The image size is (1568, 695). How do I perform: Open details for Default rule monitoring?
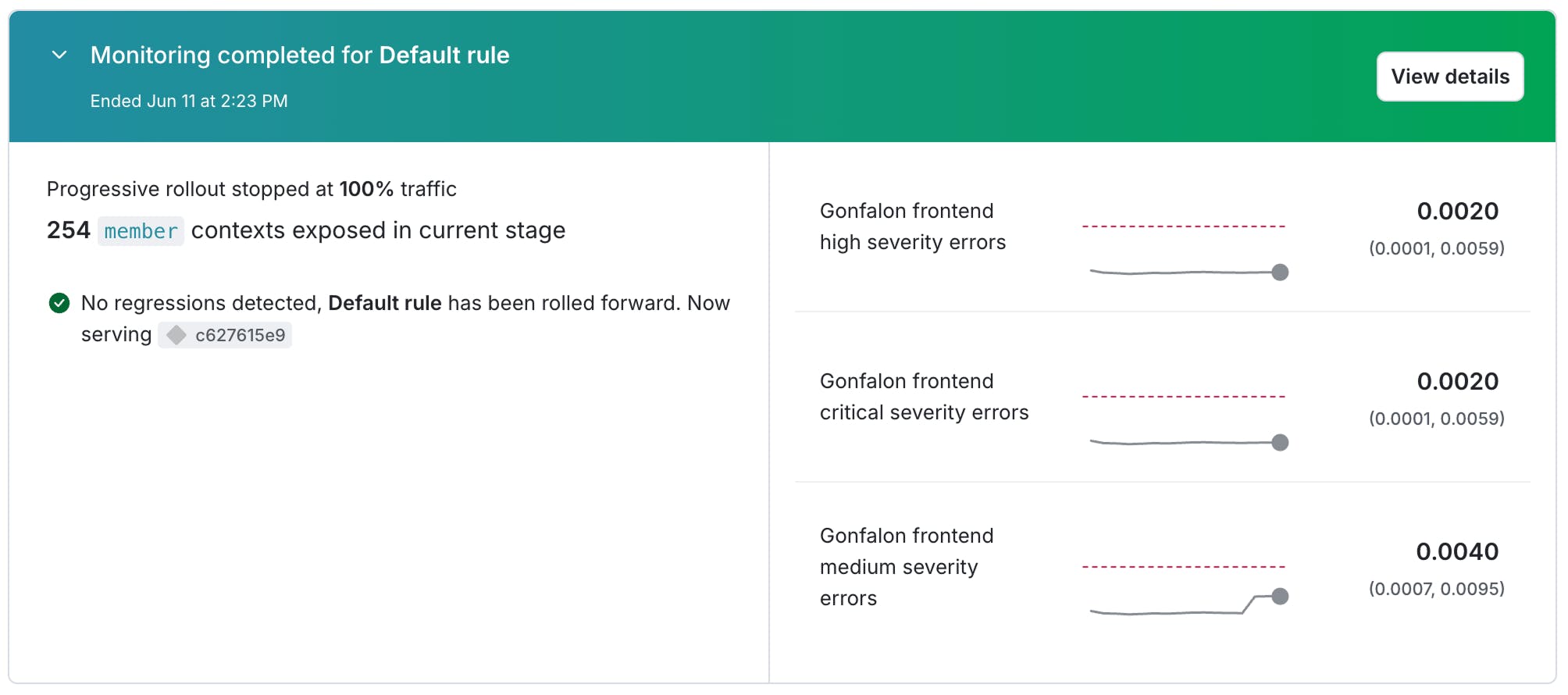click(1449, 76)
